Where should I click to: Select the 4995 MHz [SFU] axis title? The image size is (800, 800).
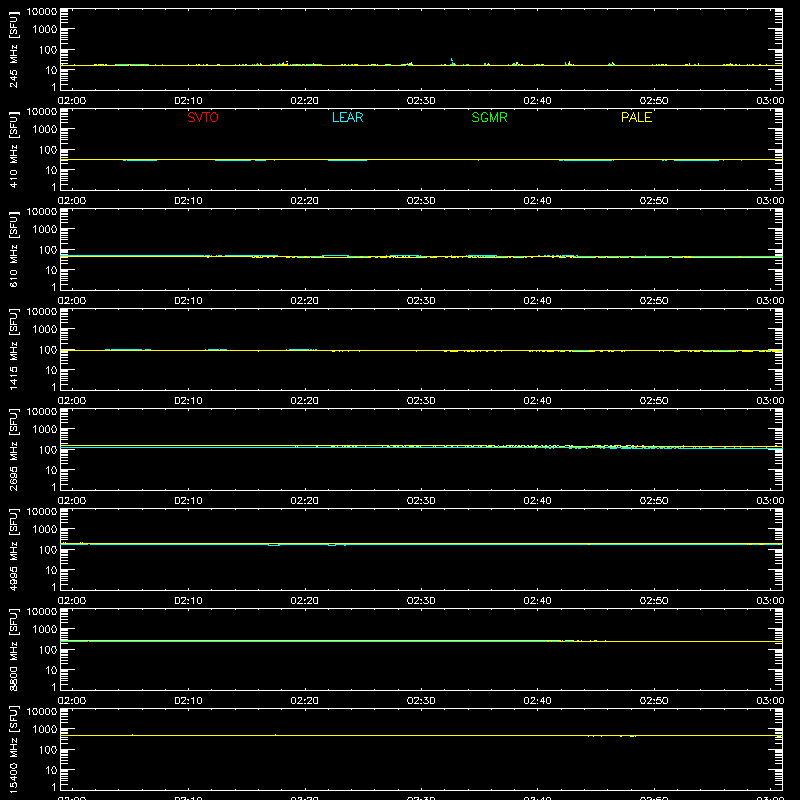point(14,549)
